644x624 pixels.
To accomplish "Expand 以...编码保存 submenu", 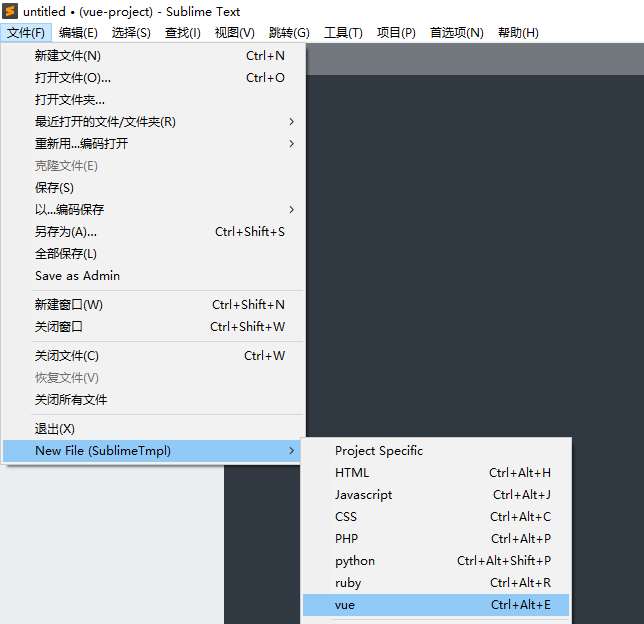I will coord(154,210).
